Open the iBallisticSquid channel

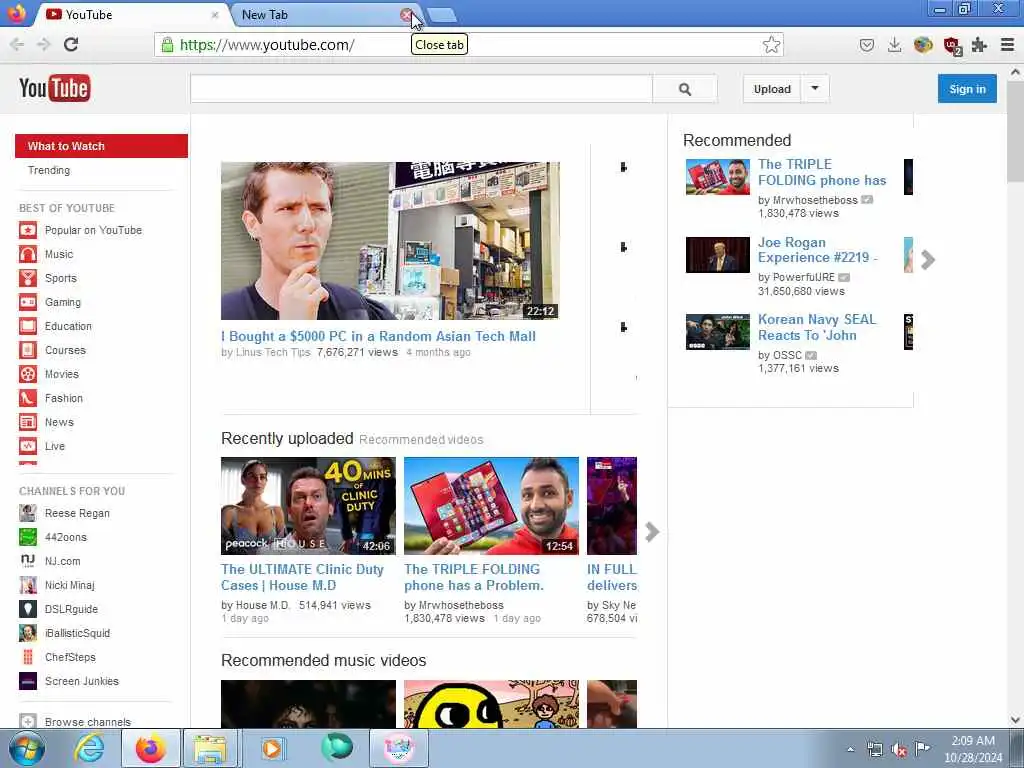click(x=77, y=633)
